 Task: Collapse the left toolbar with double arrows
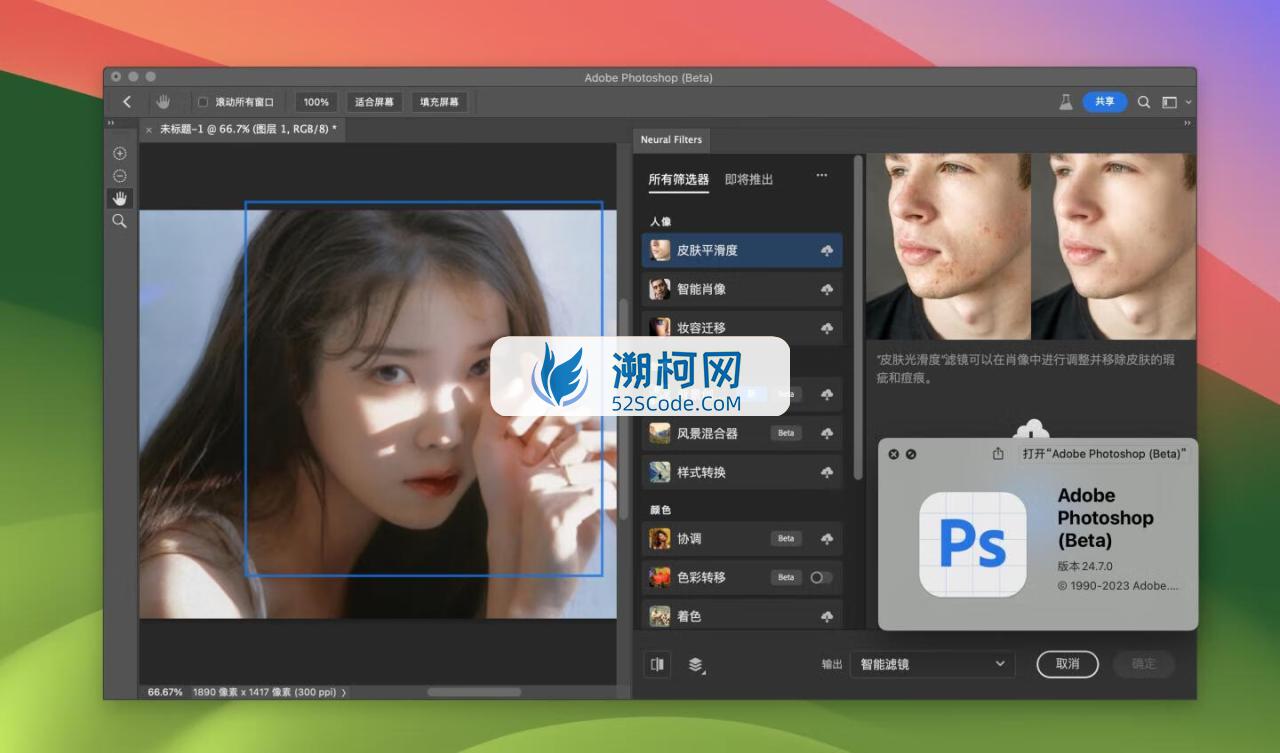click(x=111, y=123)
